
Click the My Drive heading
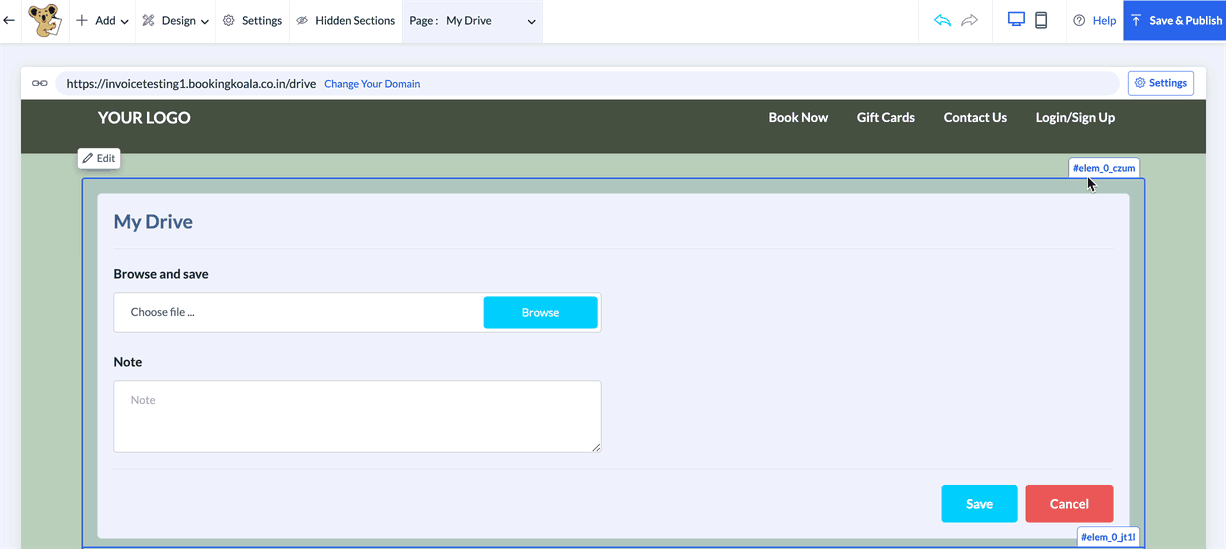[153, 222]
